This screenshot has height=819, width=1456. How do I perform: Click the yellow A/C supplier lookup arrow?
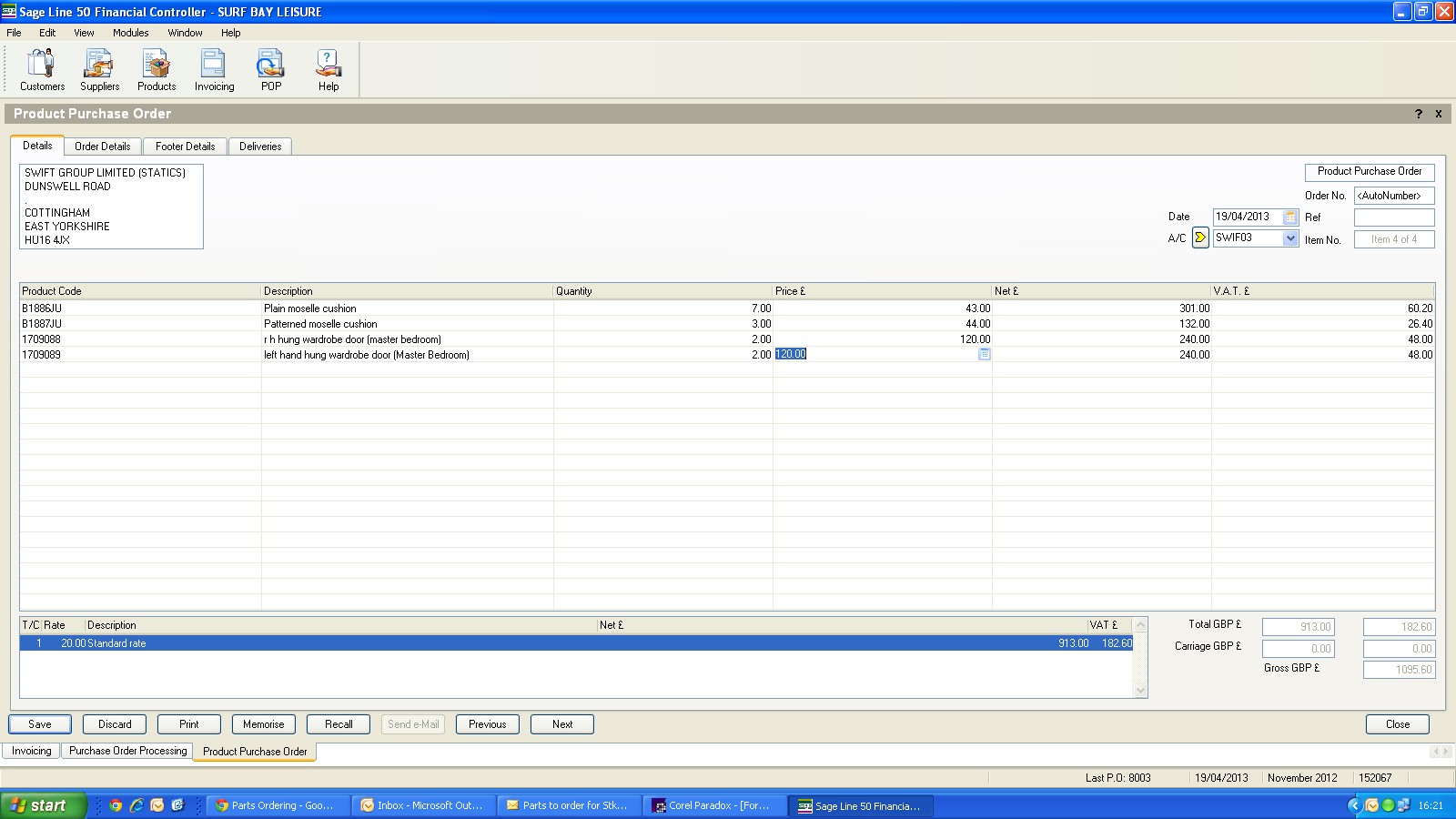[1200, 238]
